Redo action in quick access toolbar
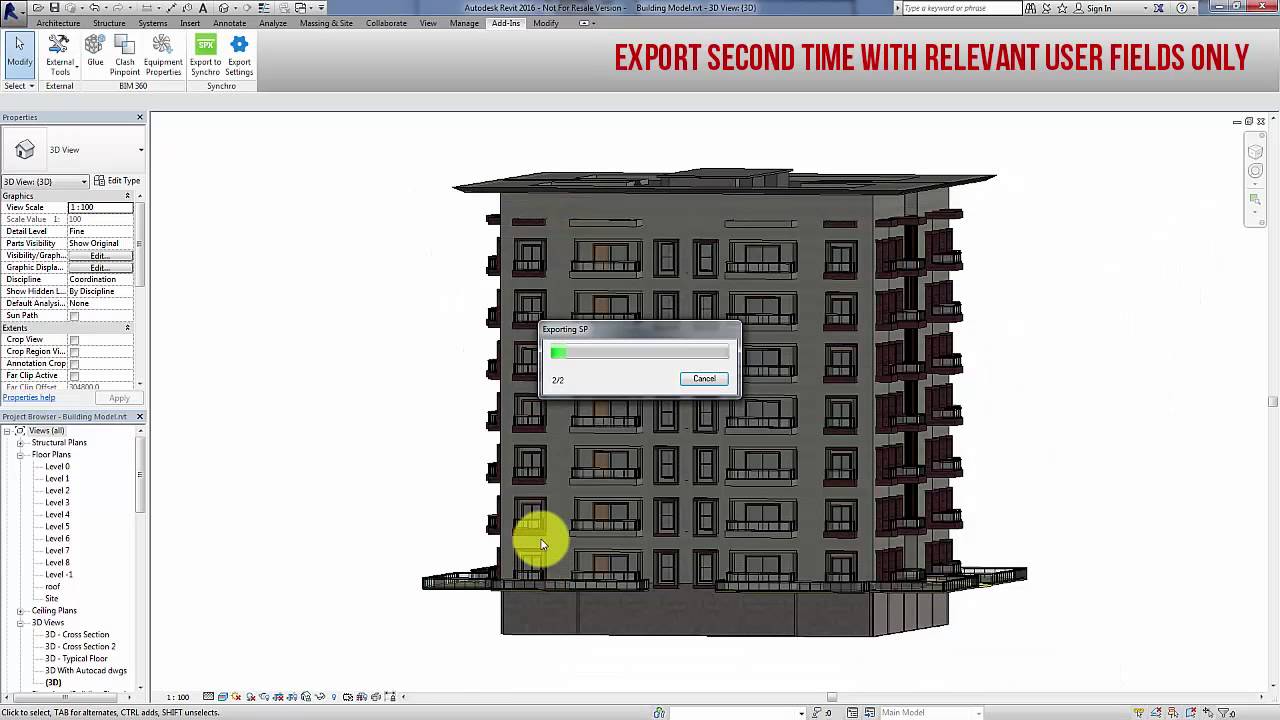Viewport: 1280px width, 720px height. (119, 8)
